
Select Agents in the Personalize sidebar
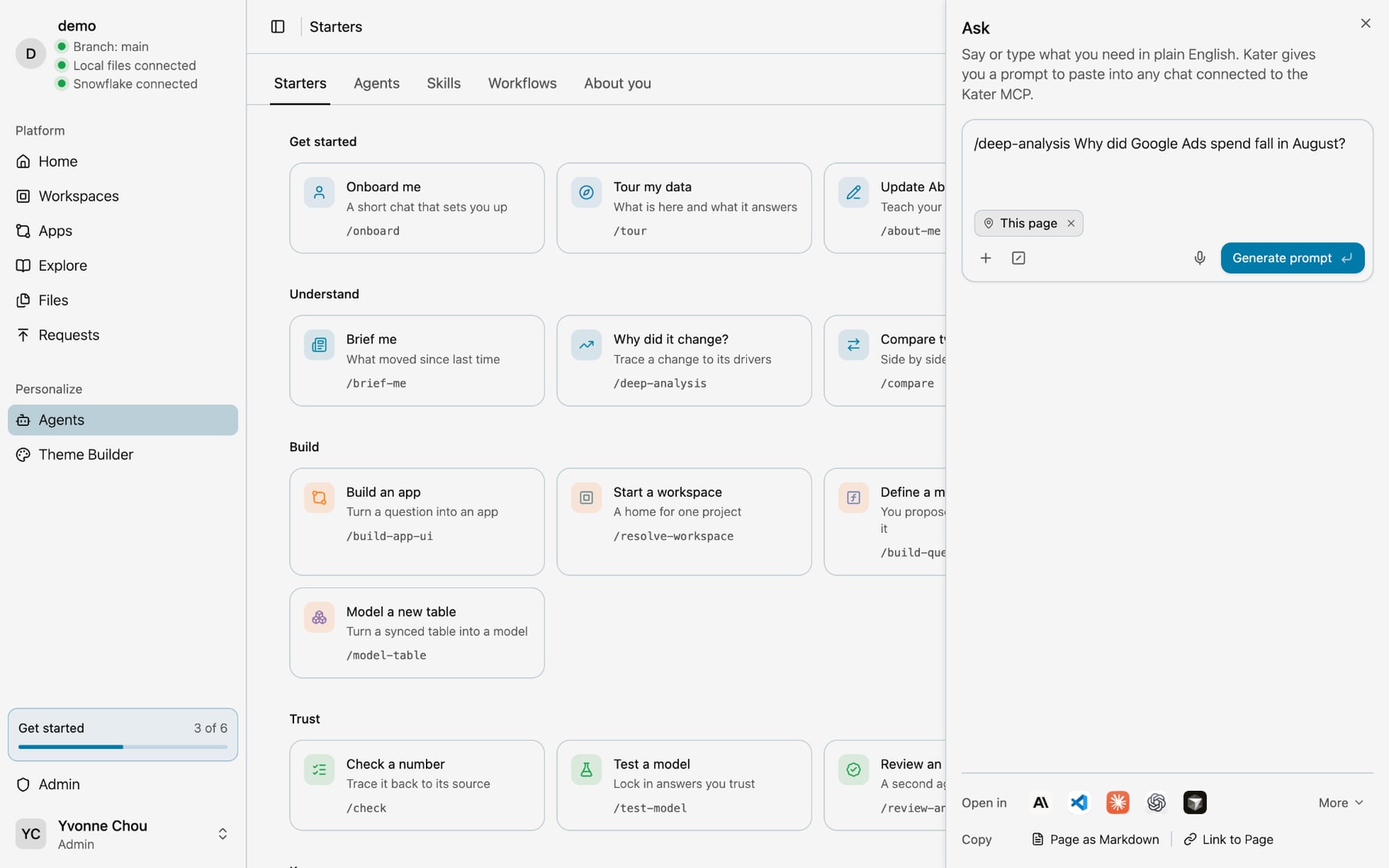coord(123,420)
